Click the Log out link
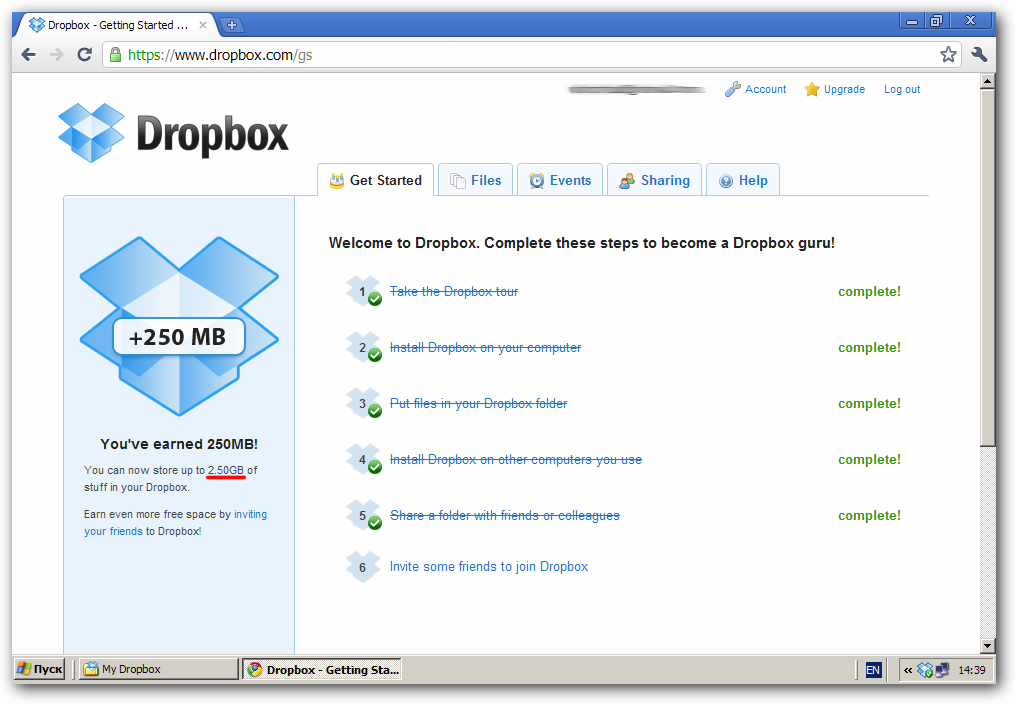The width and height of the screenshot is (1016, 704). click(902, 89)
